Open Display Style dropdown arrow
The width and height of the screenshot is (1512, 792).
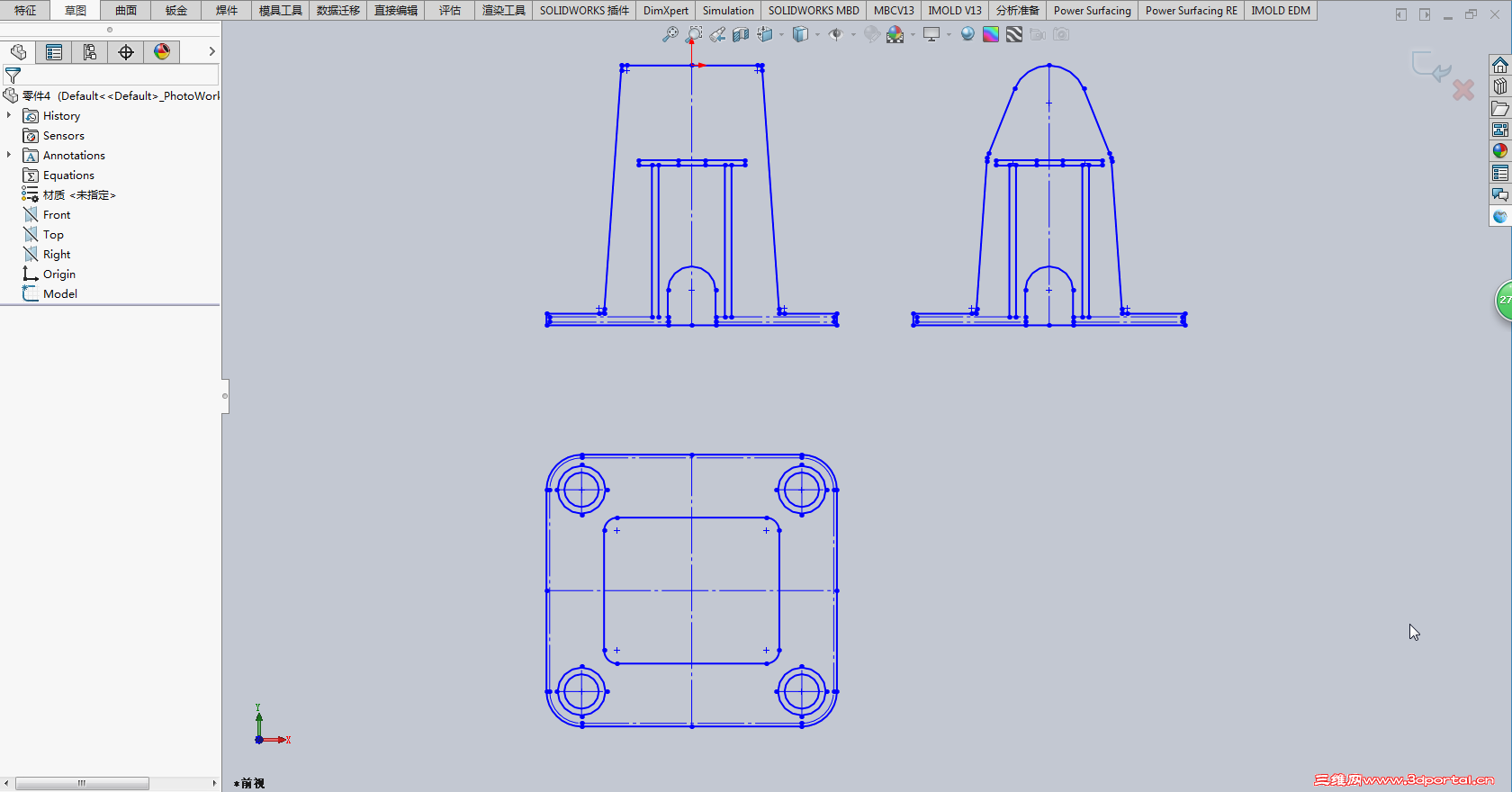(x=817, y=35)
